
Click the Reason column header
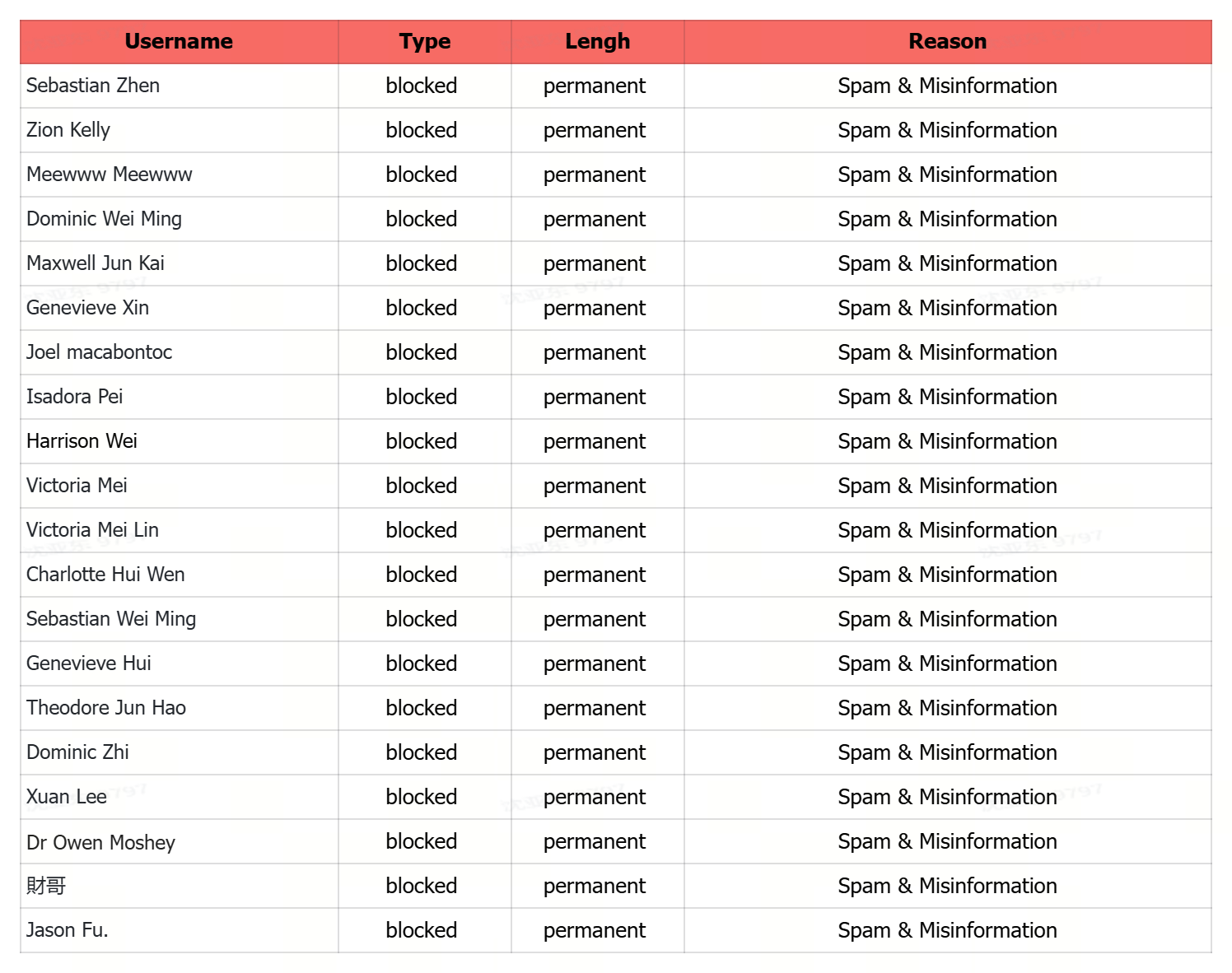[947, 42]
